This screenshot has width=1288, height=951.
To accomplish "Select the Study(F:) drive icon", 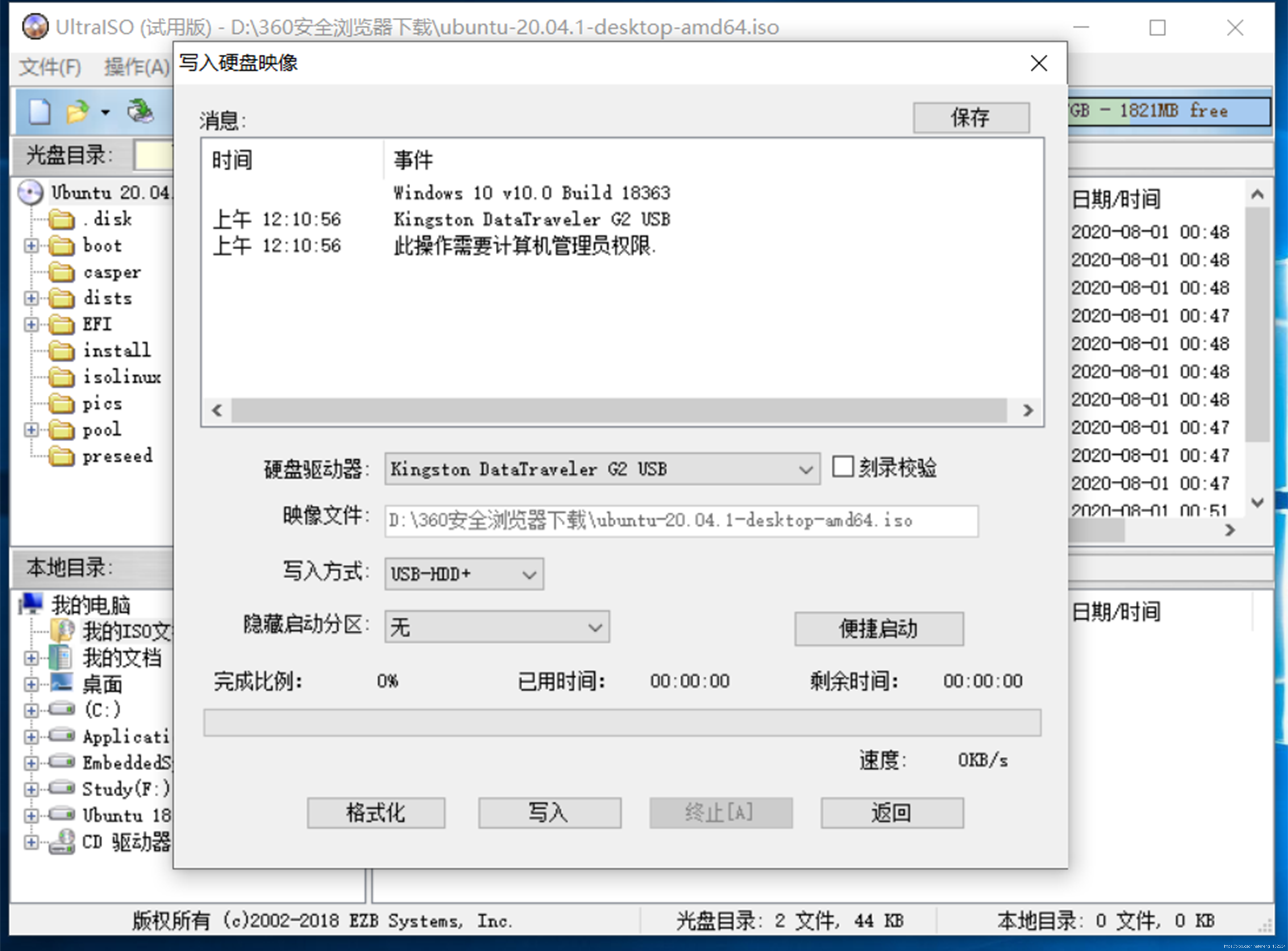I will (62, 788).
